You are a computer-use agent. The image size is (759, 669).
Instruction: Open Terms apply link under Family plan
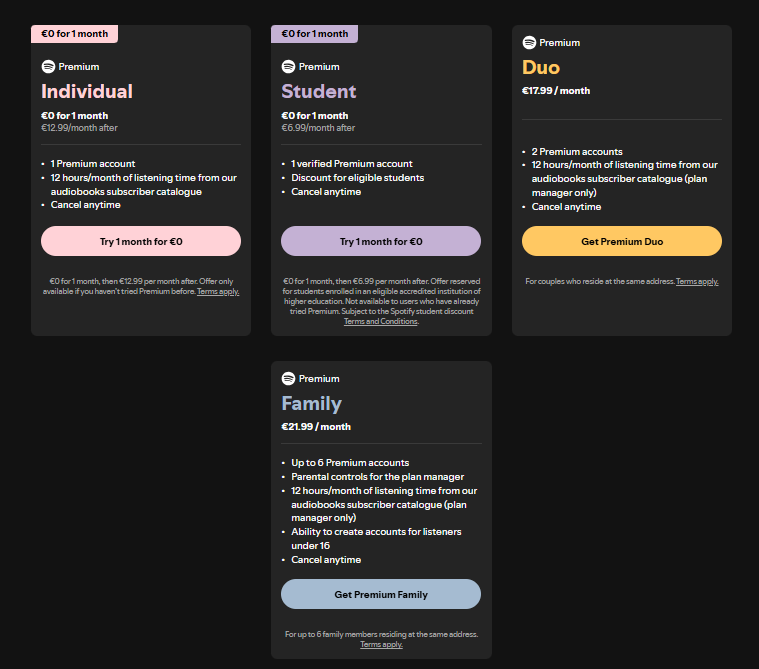pos(381,644)
